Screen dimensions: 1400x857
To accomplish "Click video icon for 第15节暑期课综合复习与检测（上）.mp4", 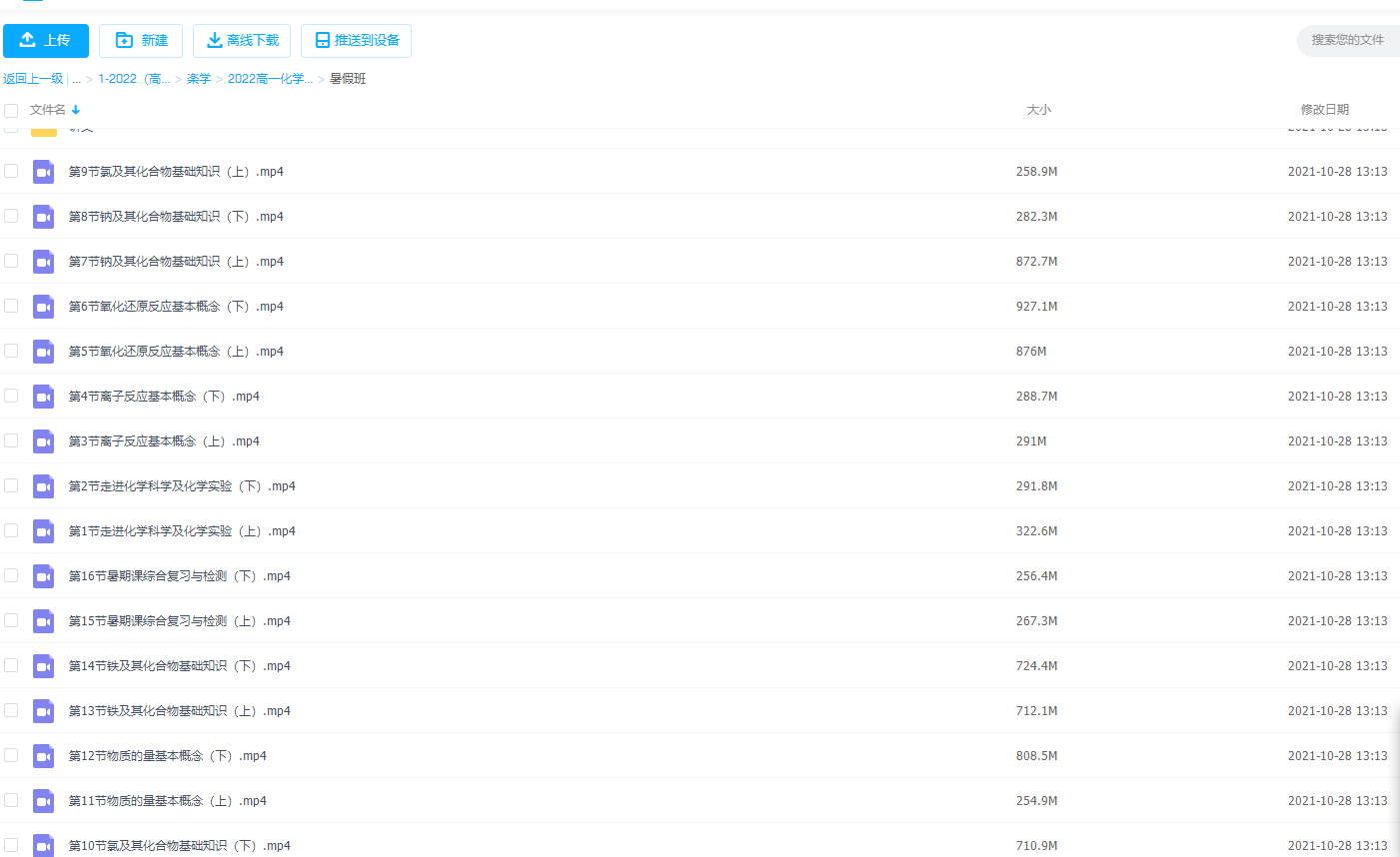I will click(43, 621).
